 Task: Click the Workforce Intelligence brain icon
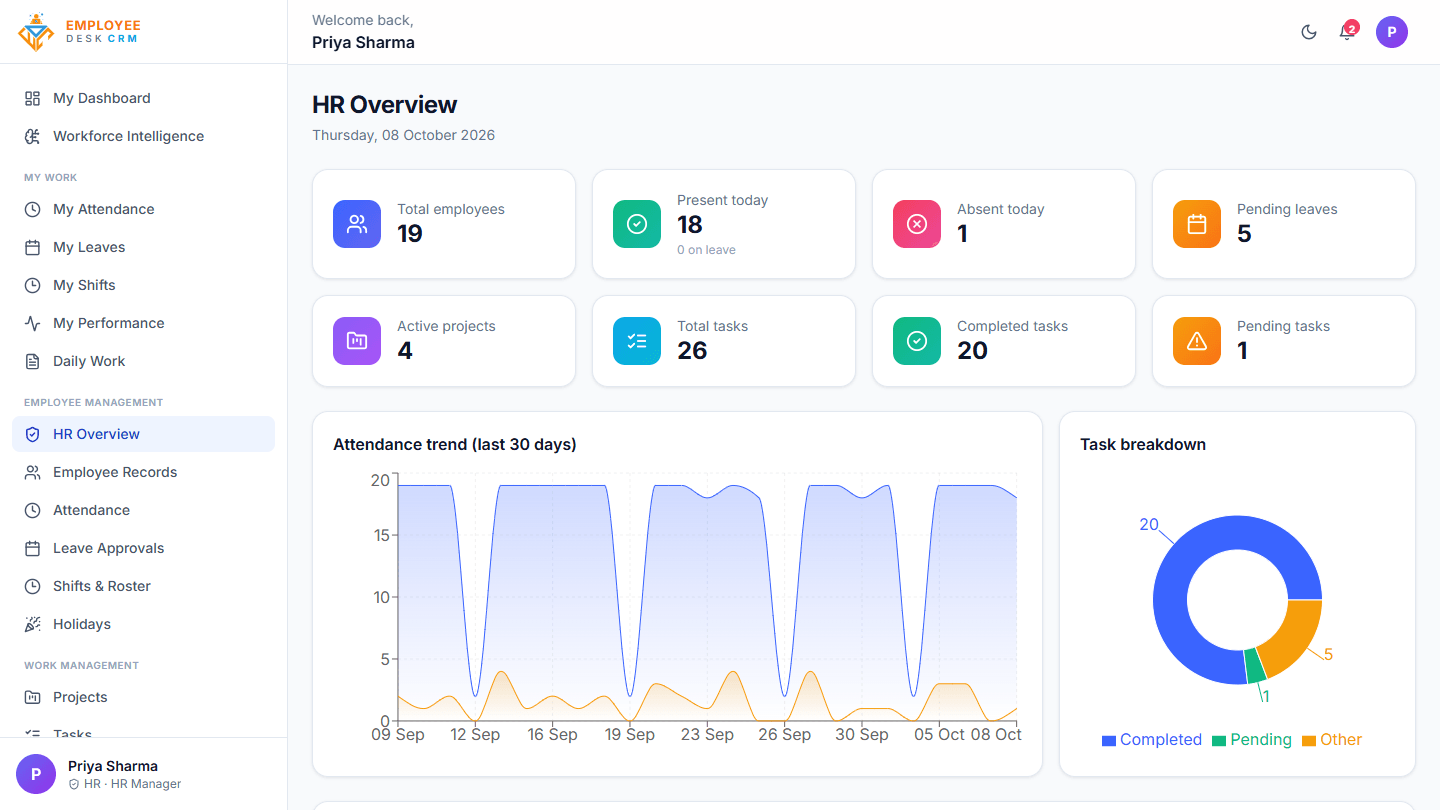(33, 136)
